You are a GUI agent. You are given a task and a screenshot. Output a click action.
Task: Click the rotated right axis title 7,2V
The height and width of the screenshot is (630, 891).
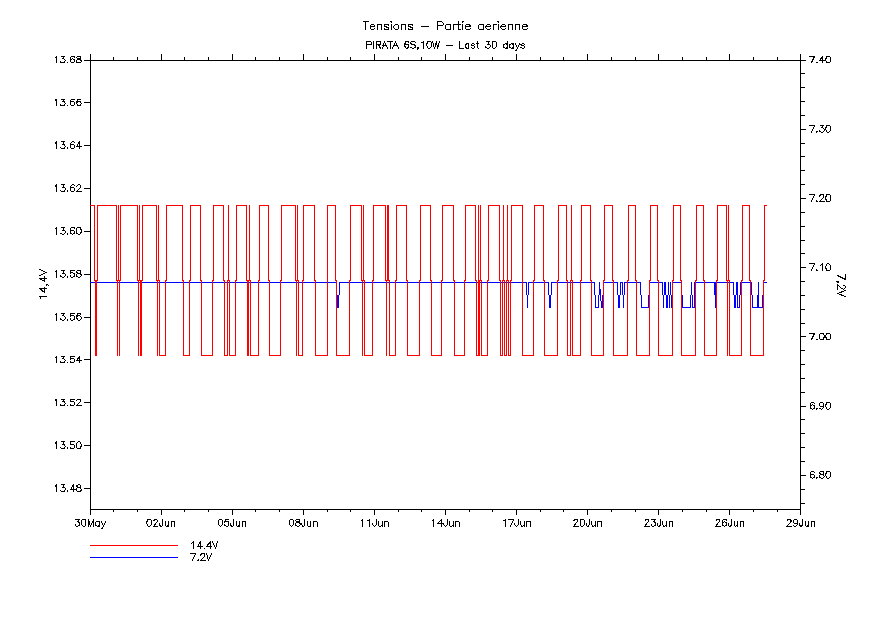coord(841,284)
